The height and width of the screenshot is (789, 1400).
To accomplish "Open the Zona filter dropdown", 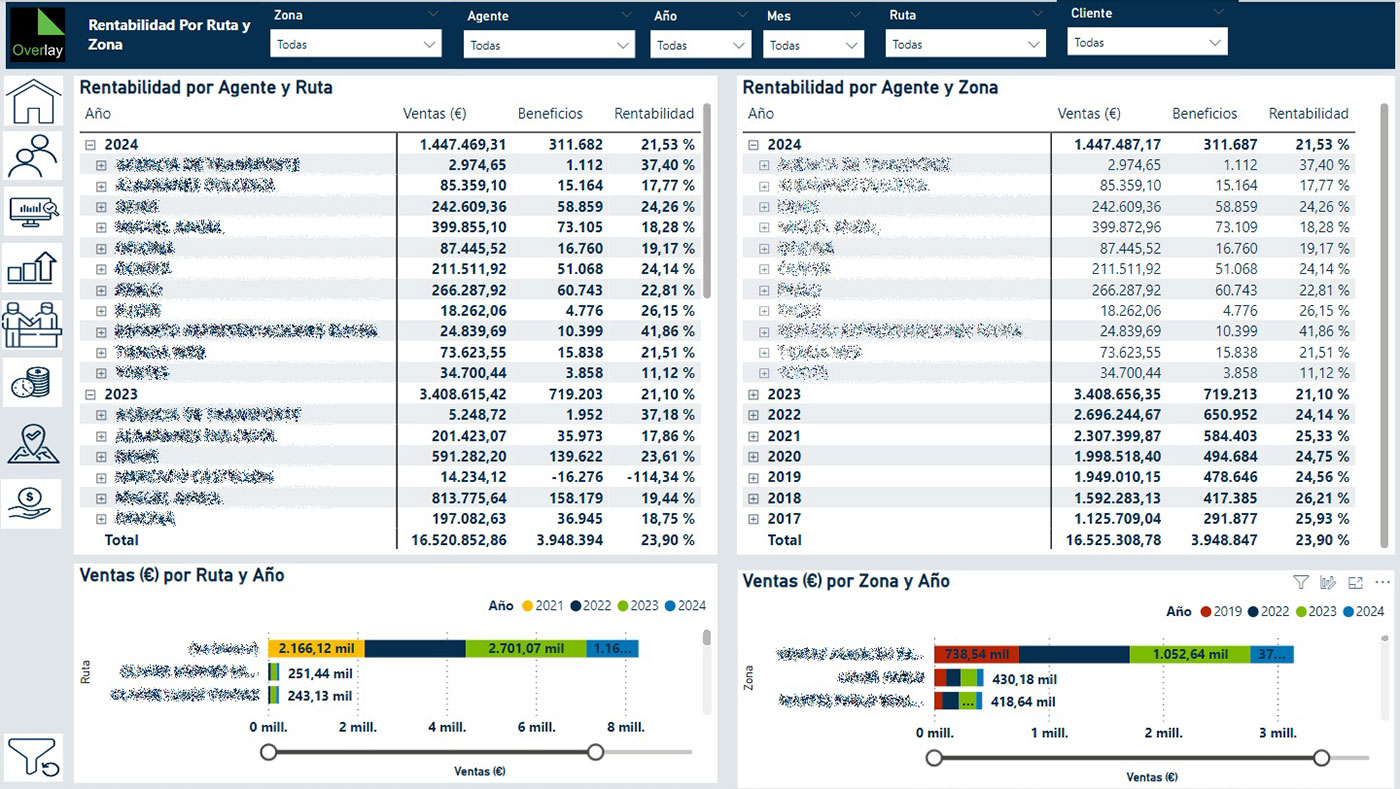I will coord(356,44).
